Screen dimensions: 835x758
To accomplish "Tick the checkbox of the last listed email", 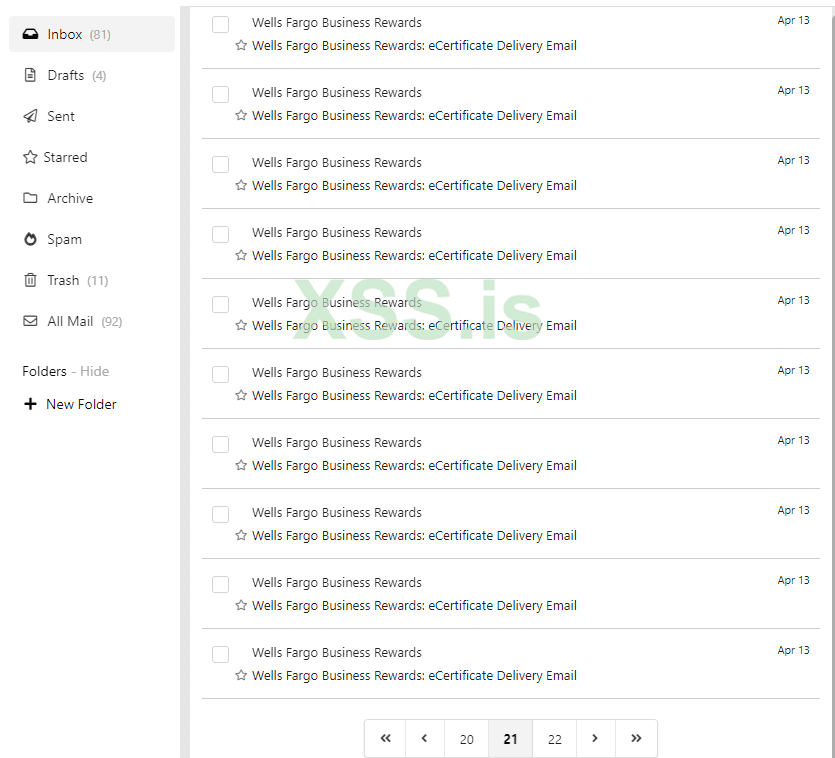I will pos(220,654).
